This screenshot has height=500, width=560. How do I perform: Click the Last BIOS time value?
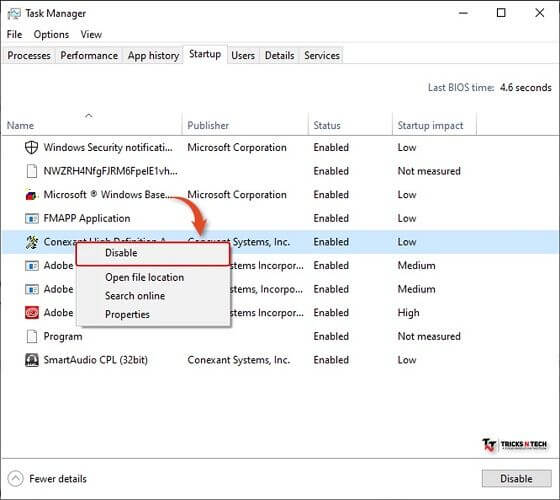(x=525, y=88)
